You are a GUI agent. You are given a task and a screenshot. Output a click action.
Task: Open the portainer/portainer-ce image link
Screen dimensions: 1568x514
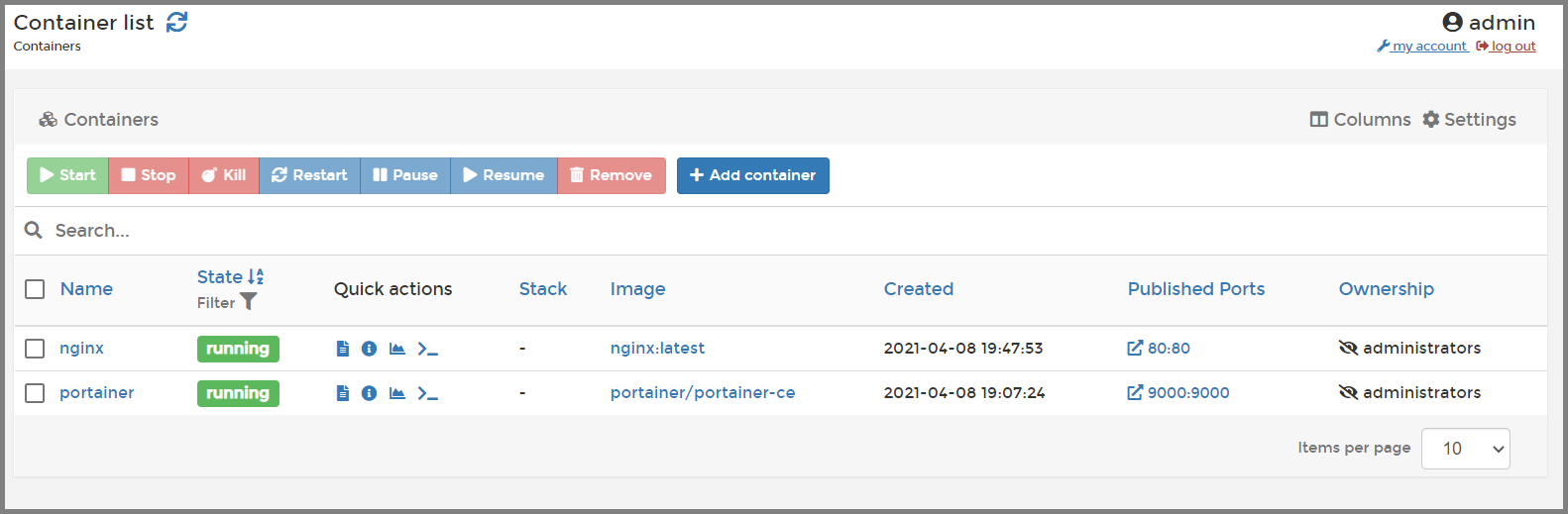coord(703,393)
